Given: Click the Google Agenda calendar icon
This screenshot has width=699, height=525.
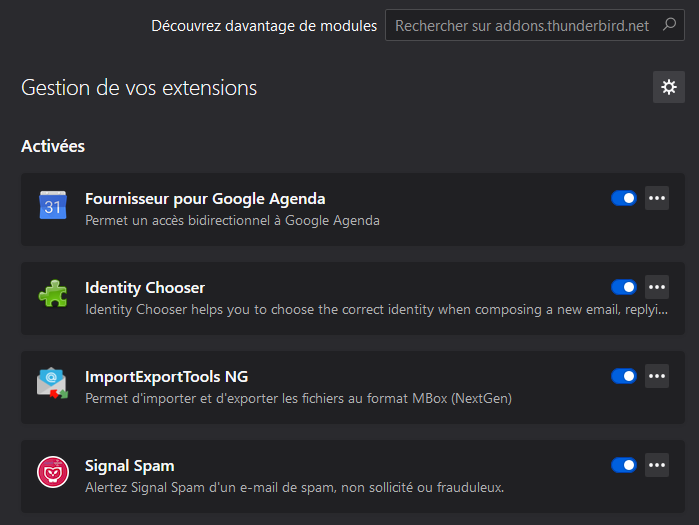Looking at the screenshot, I should pos(52,205).
